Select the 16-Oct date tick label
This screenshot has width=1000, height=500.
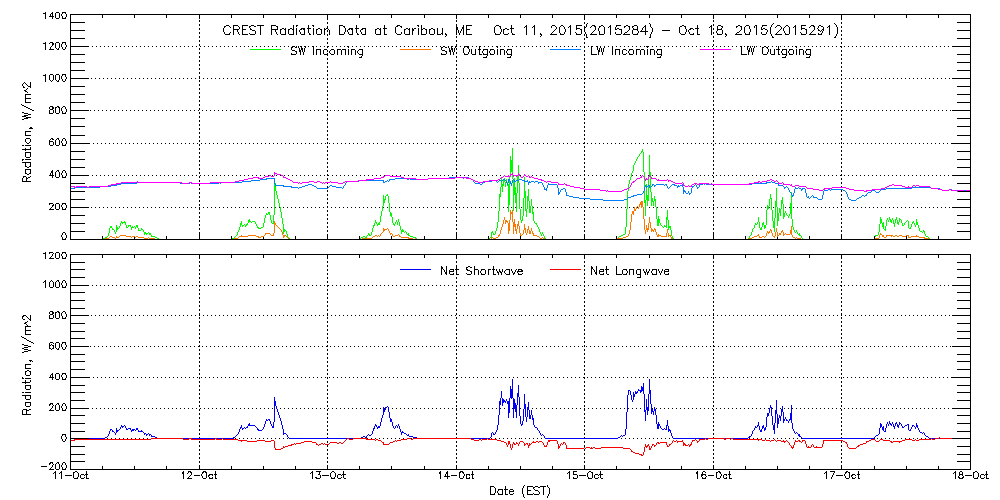coord(713,476)
